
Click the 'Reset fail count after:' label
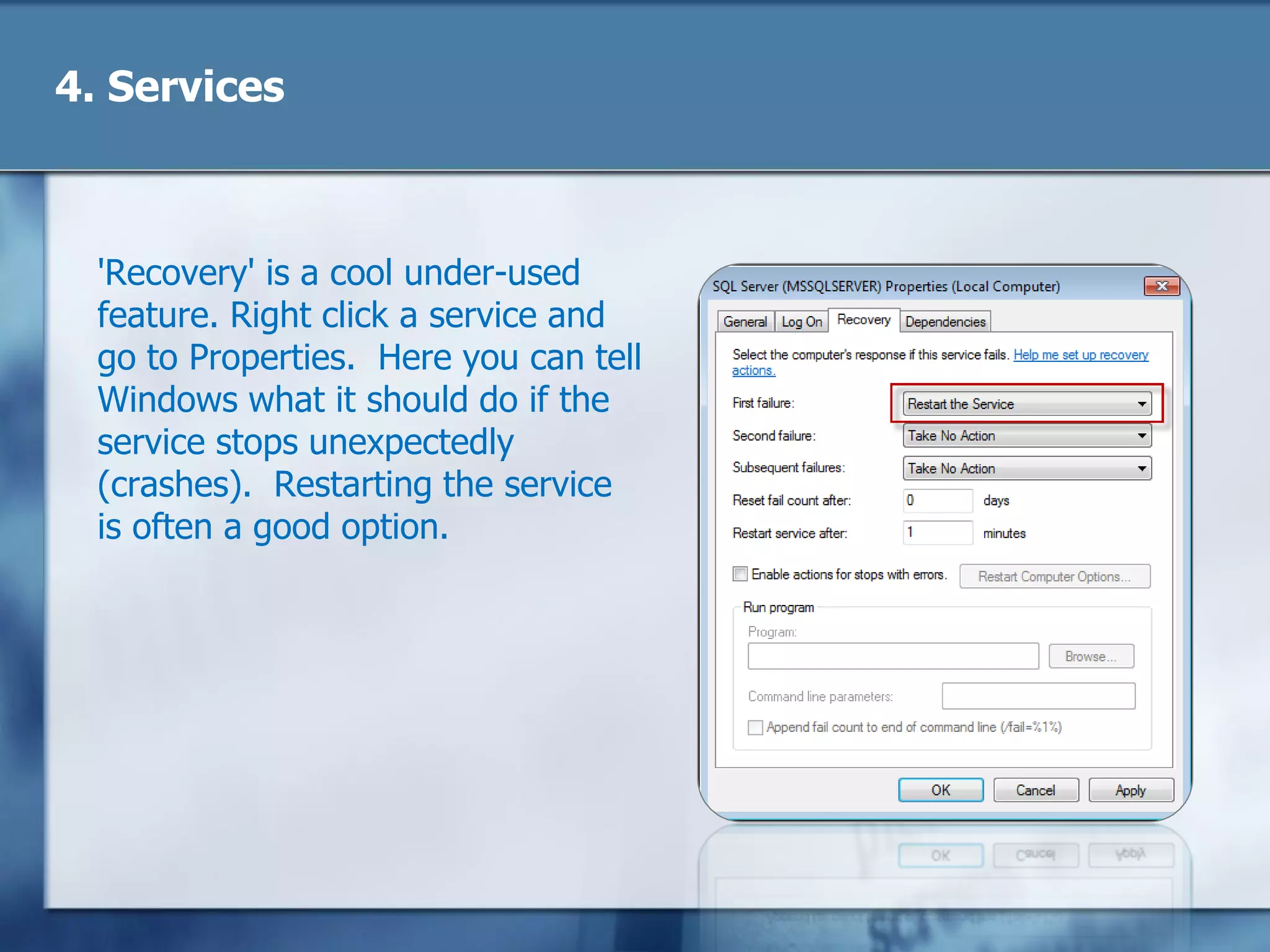coord(792,500)
